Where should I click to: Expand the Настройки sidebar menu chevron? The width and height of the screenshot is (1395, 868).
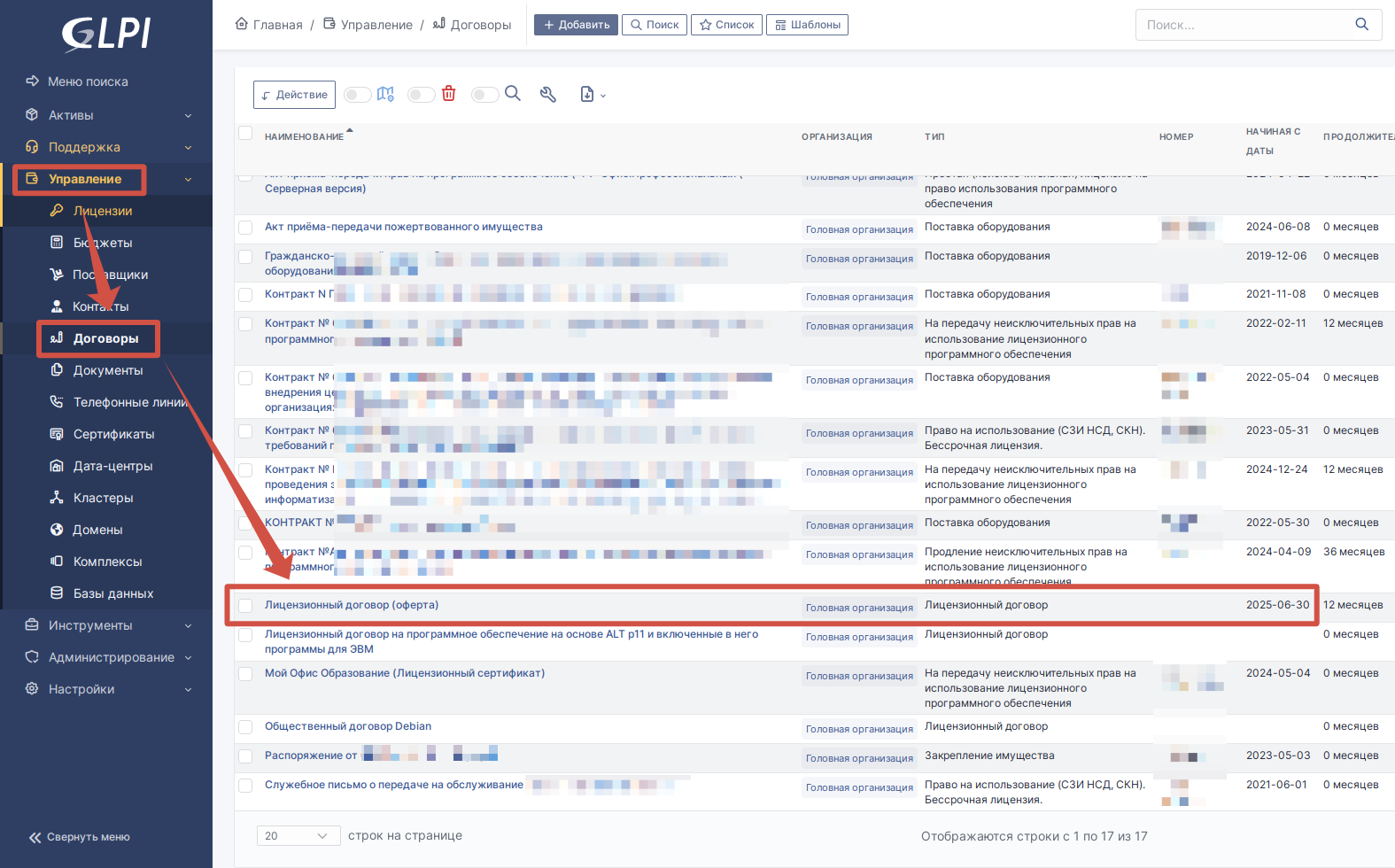tap(188, 690)
